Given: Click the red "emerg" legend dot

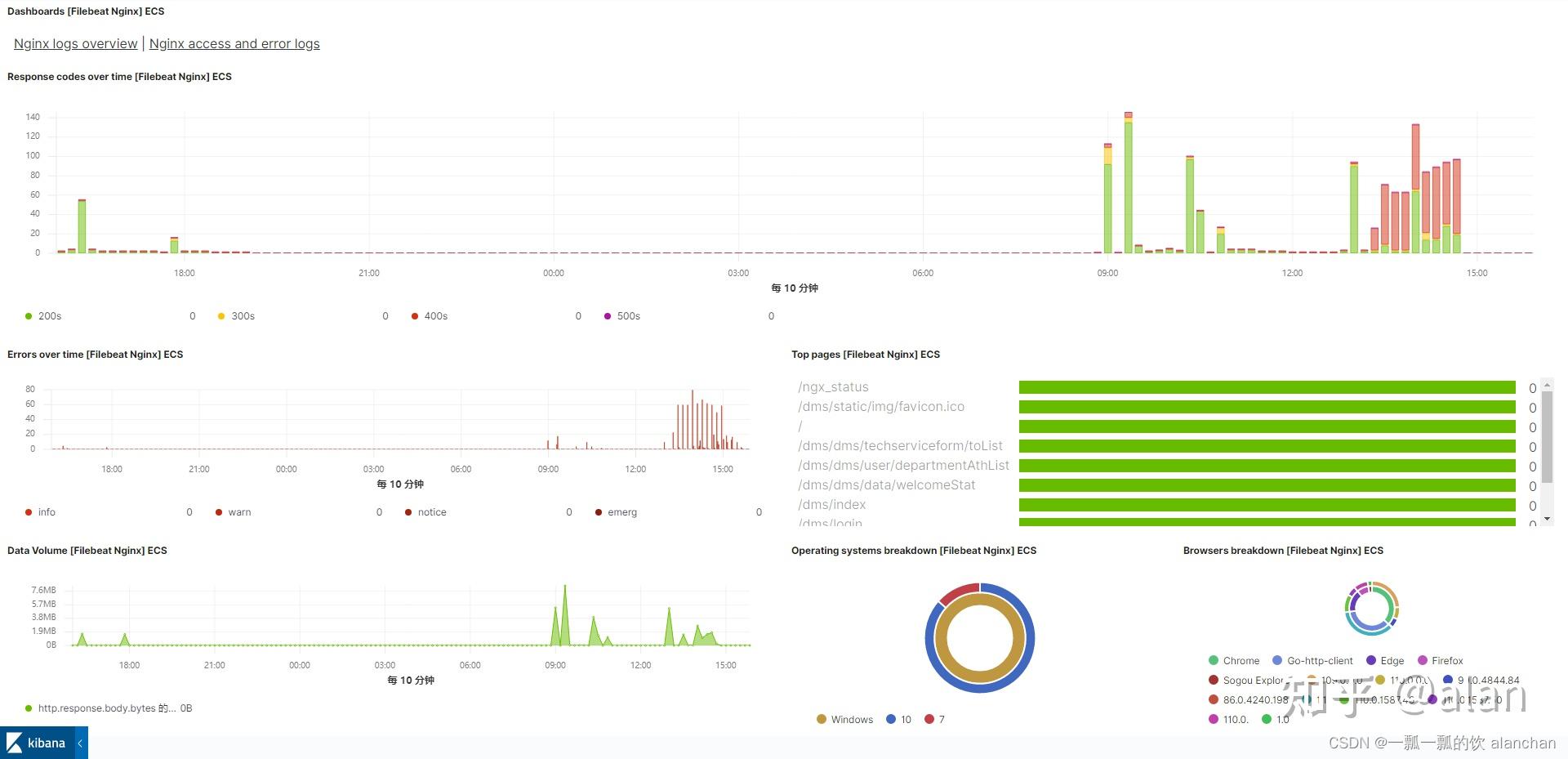Looking at the screenshot, I should 598,512.
